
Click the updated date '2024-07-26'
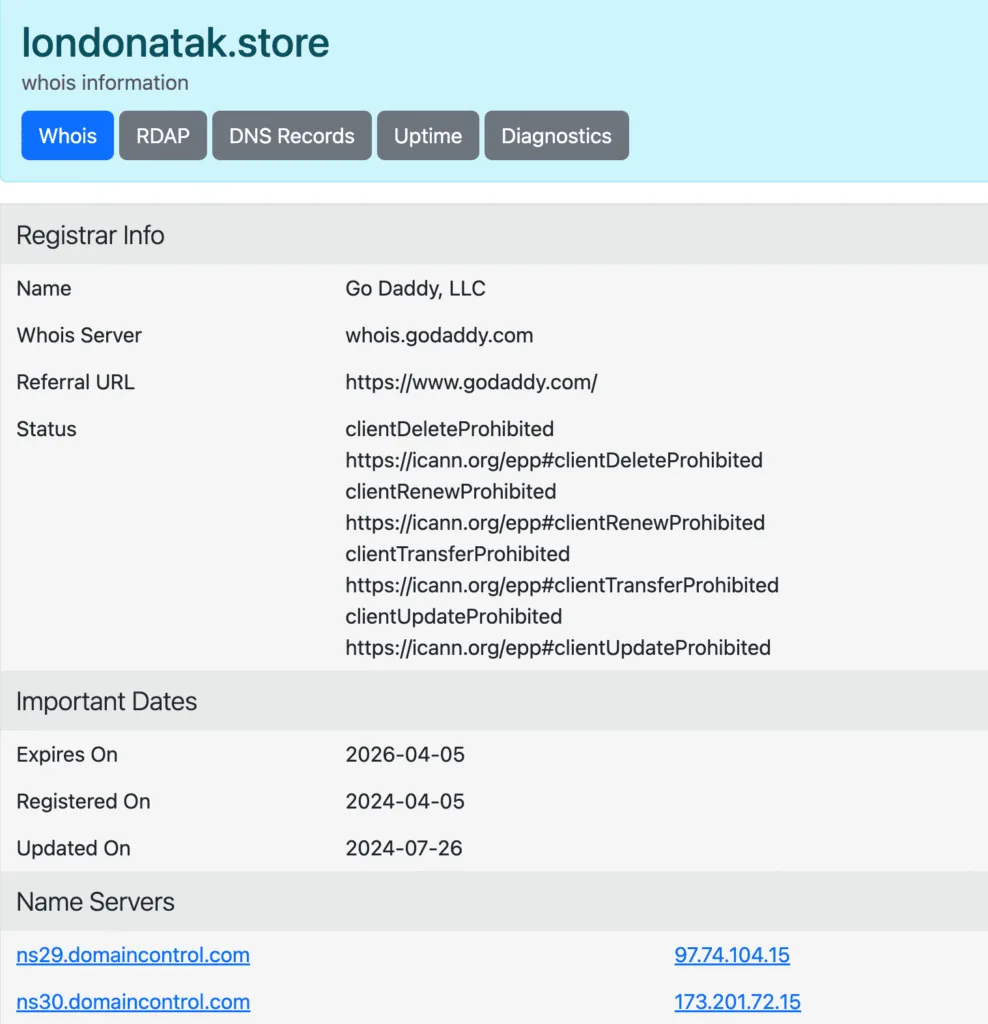(404, 848)
